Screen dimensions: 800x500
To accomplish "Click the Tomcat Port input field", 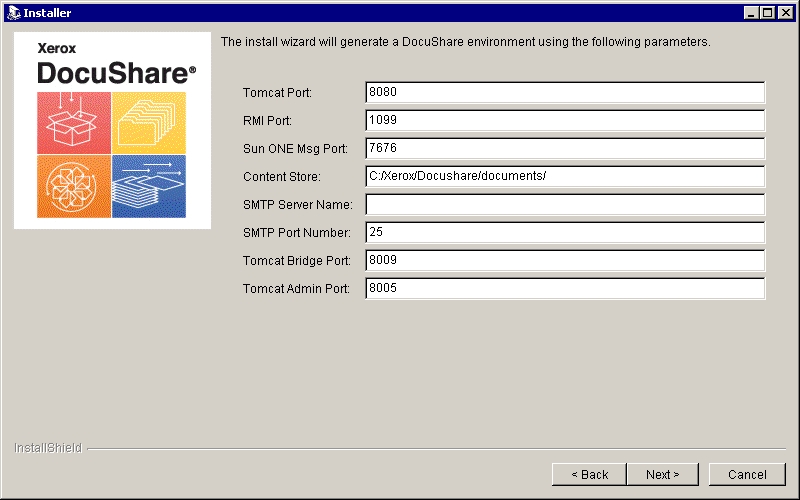I will pyautogui.click(x=565, y=92).
